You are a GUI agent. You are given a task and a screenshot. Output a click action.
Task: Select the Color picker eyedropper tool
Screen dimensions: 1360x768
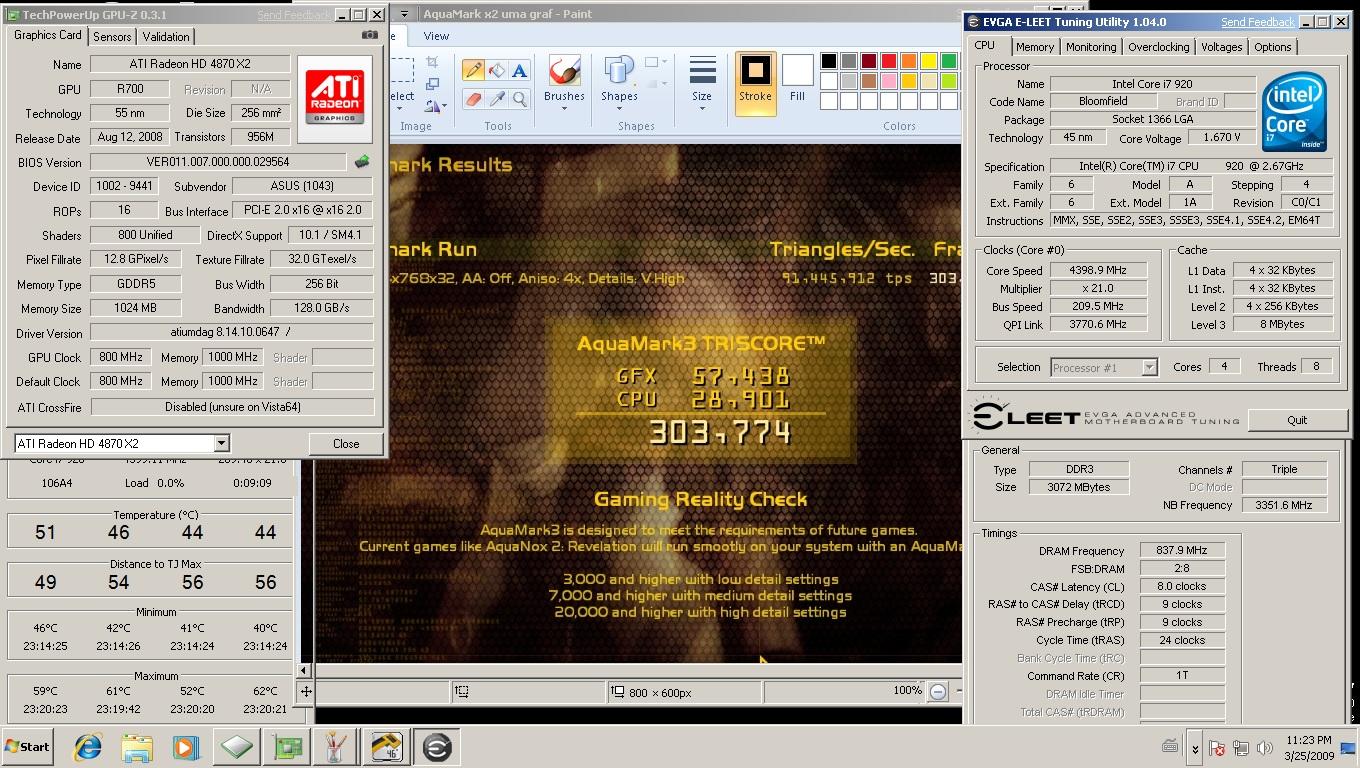(497, 99)
